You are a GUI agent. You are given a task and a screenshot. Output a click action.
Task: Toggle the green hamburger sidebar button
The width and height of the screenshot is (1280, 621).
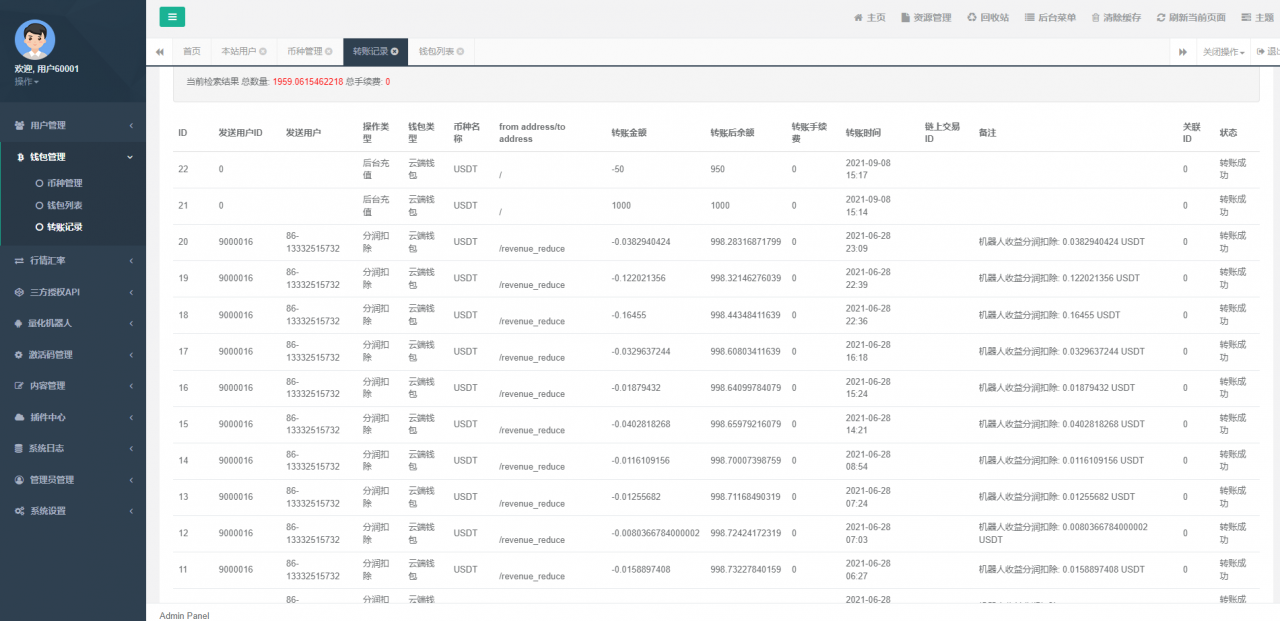(x=172, y=17)
